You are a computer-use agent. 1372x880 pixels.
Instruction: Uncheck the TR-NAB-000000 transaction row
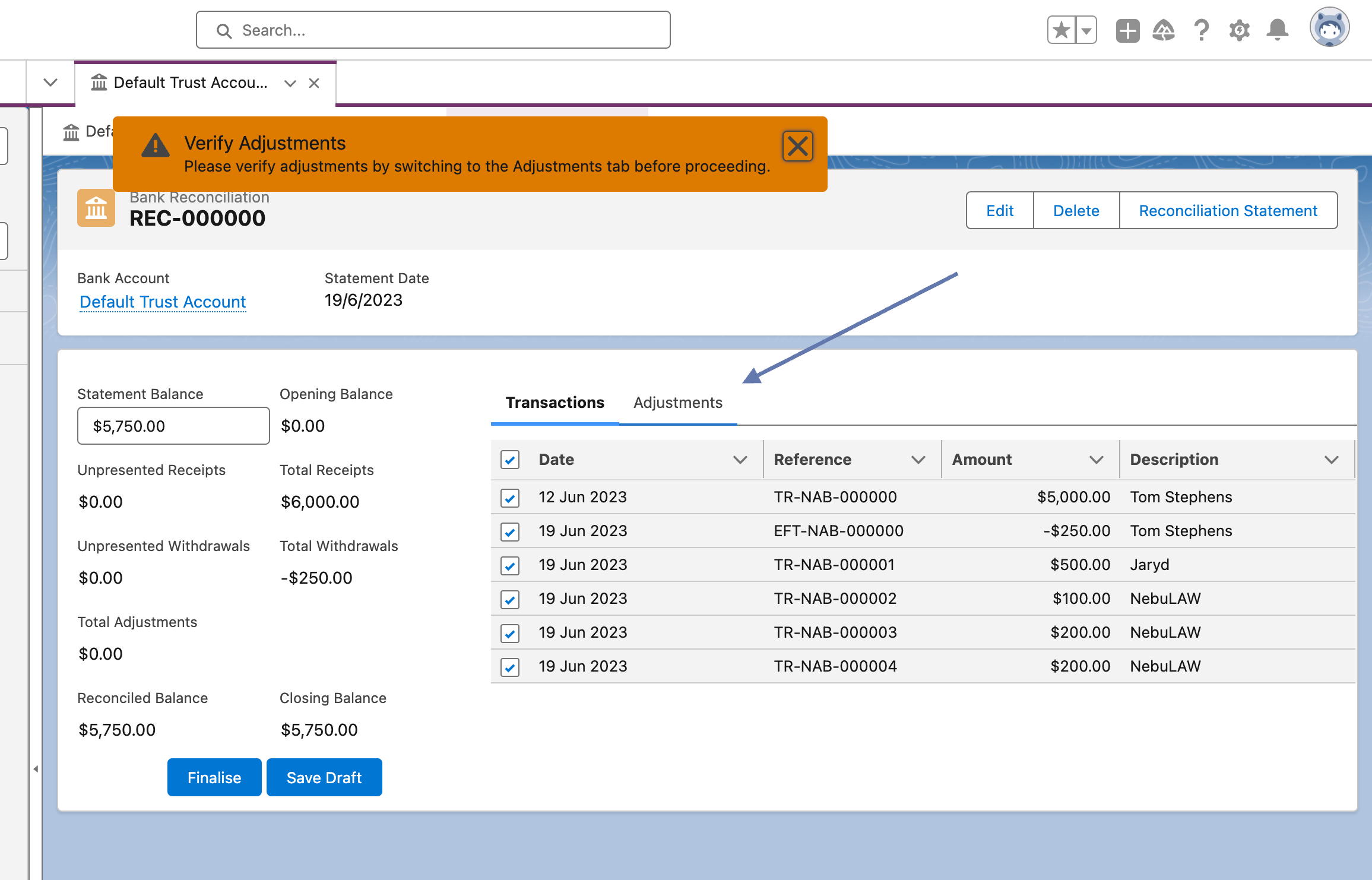point(510,498)
